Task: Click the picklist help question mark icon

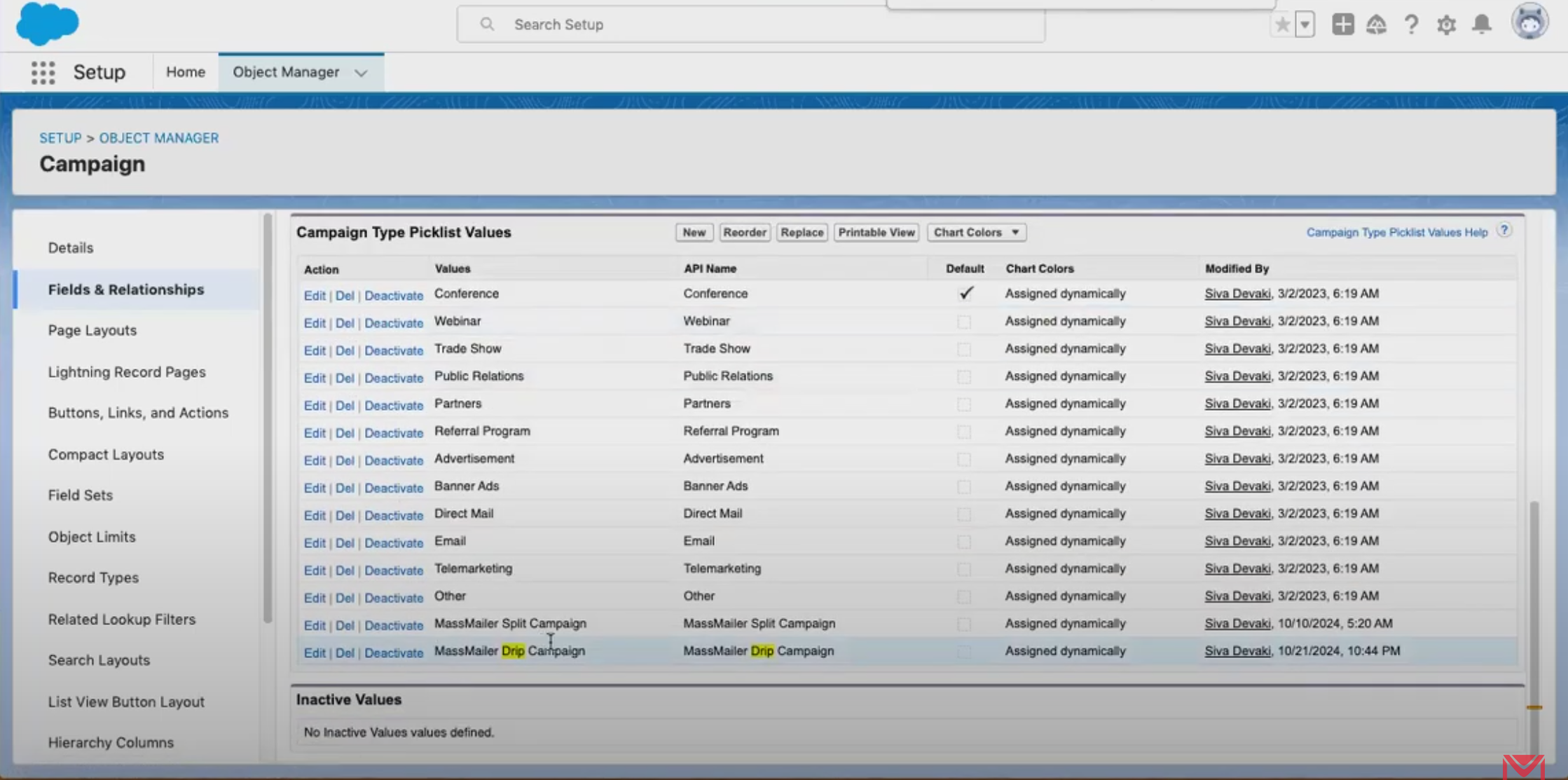Action: click(1504, 231)
